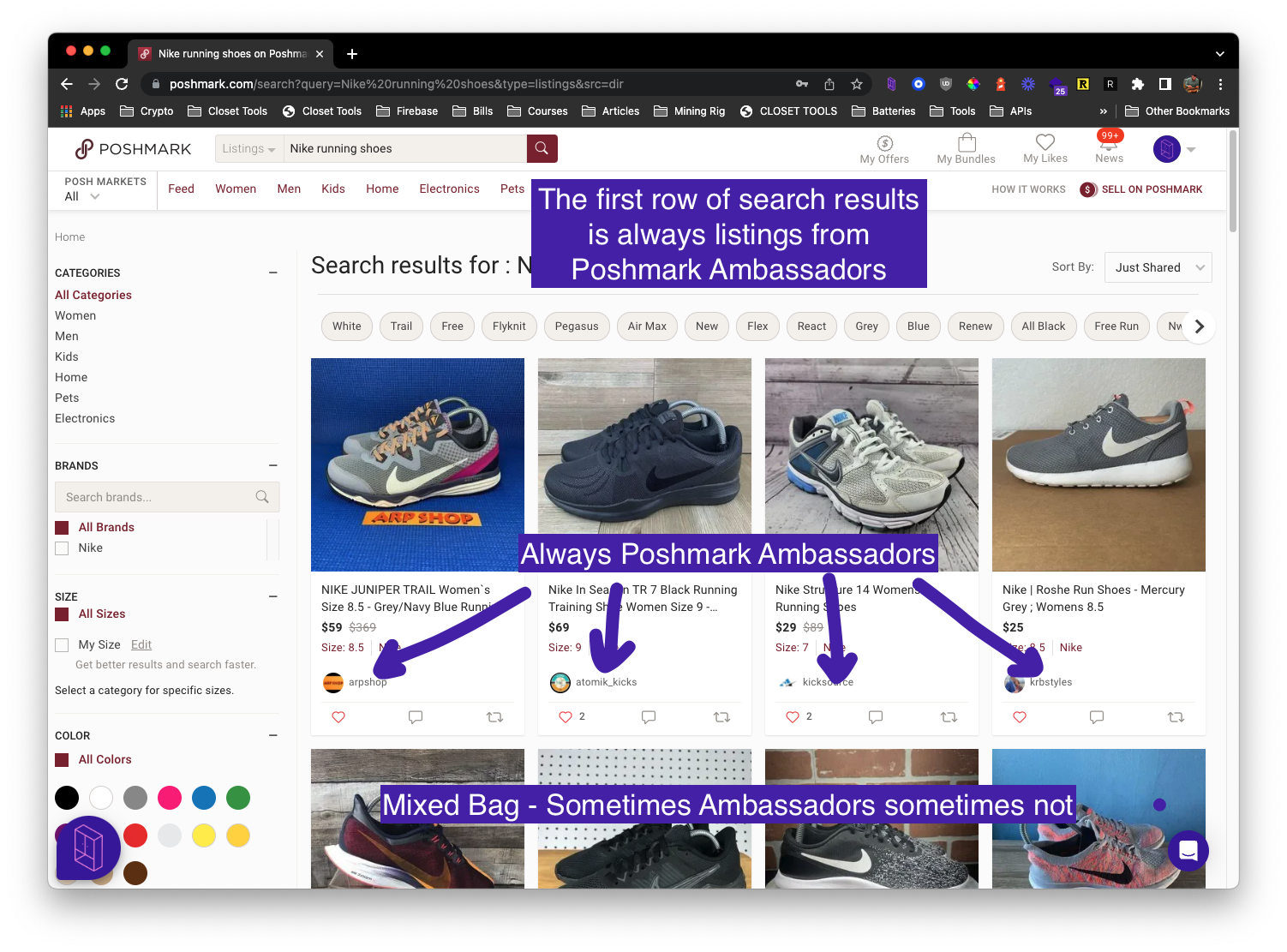Comment on the arpshop listing
The image size is (1287, 952).
416,717
